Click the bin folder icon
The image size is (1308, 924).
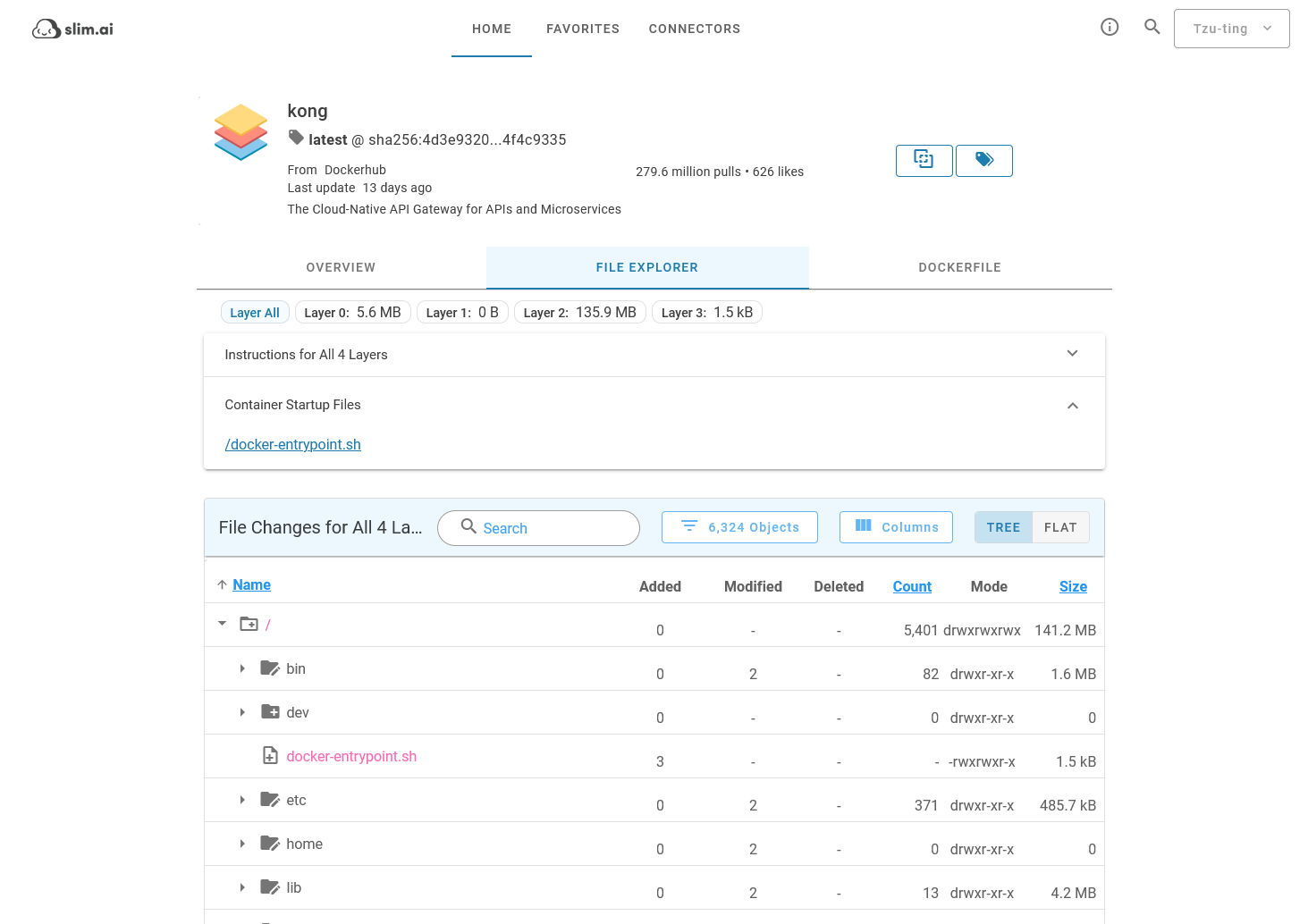click(x=269, y=668)
